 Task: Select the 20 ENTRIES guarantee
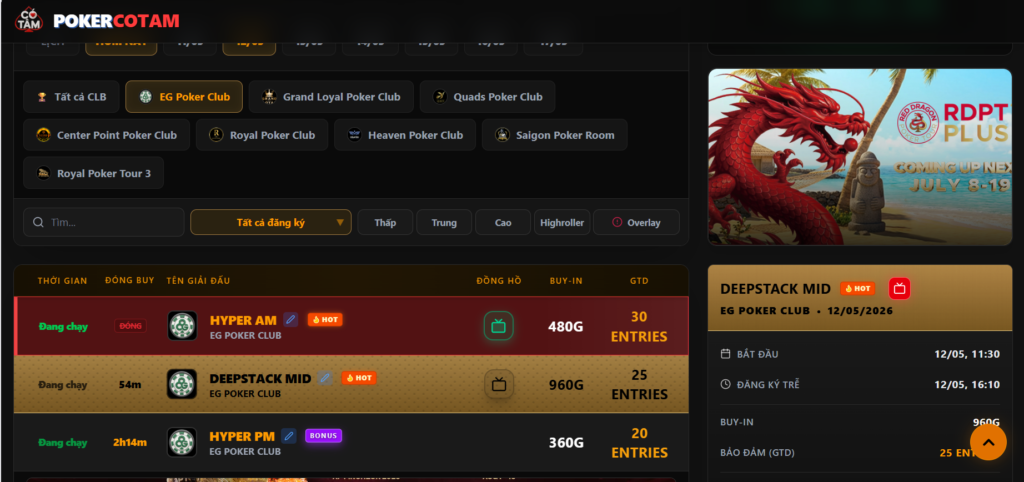(x=639, y=443)
